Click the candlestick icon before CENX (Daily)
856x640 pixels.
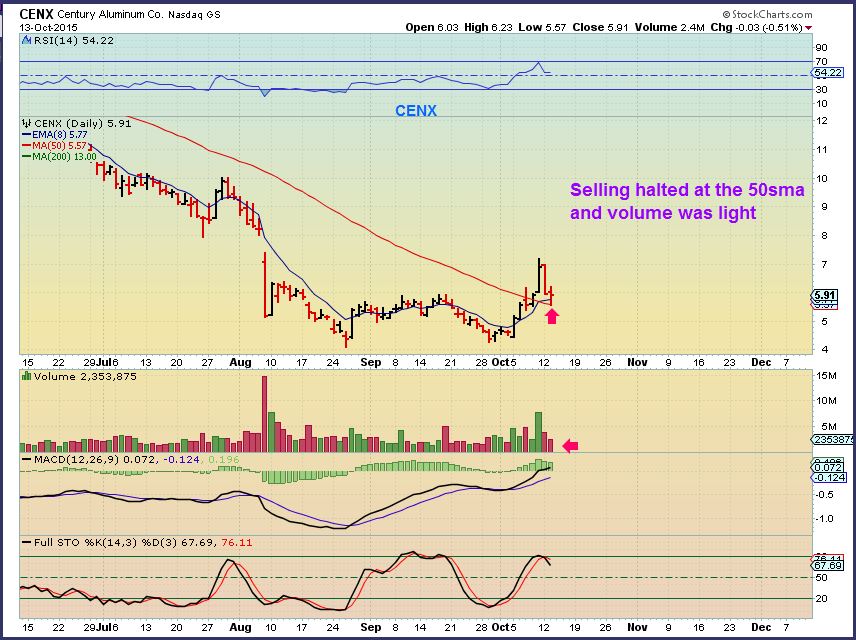click(26, 123)
